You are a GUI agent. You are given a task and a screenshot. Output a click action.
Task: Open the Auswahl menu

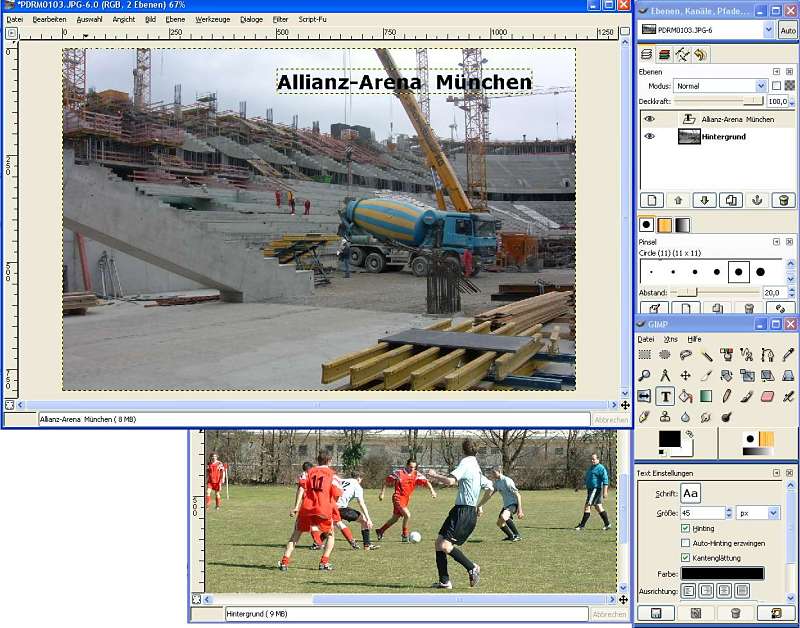click(89, 19)
